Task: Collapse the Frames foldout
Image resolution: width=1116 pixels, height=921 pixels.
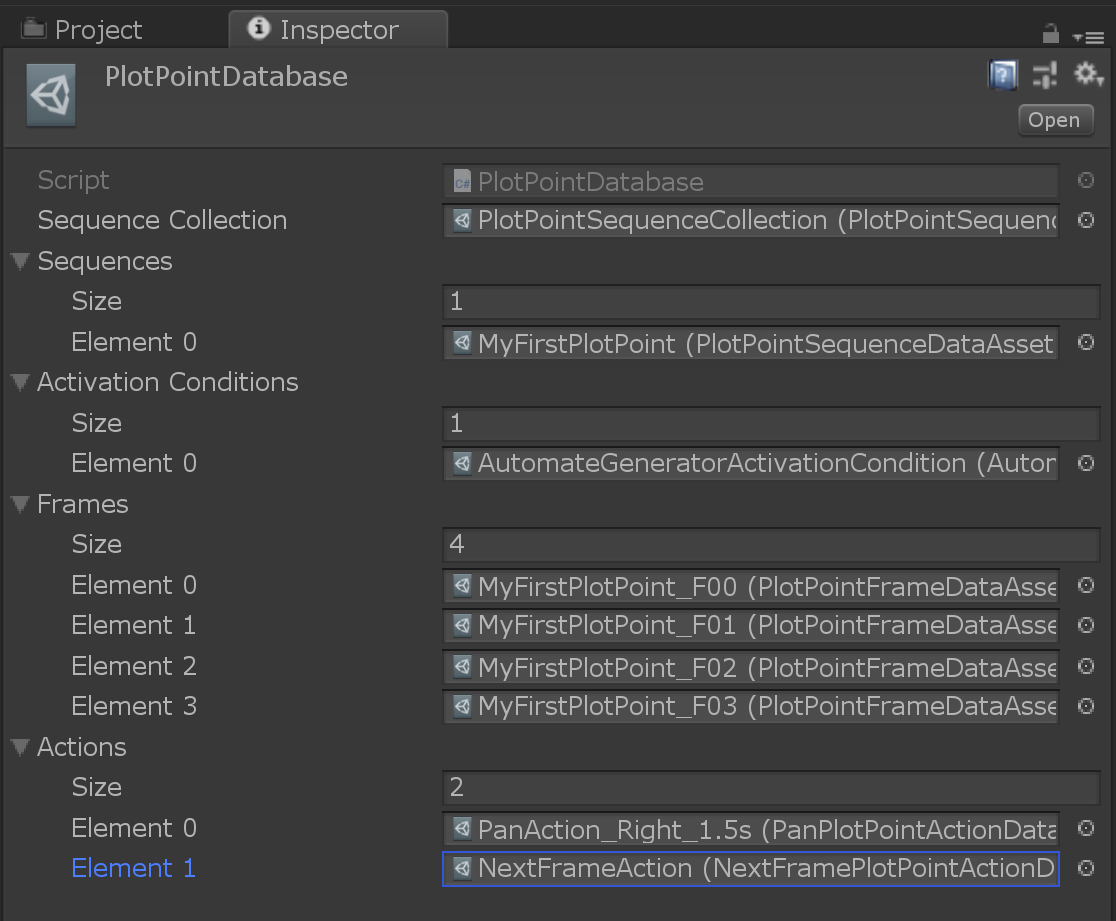Action: click(19, 504)
